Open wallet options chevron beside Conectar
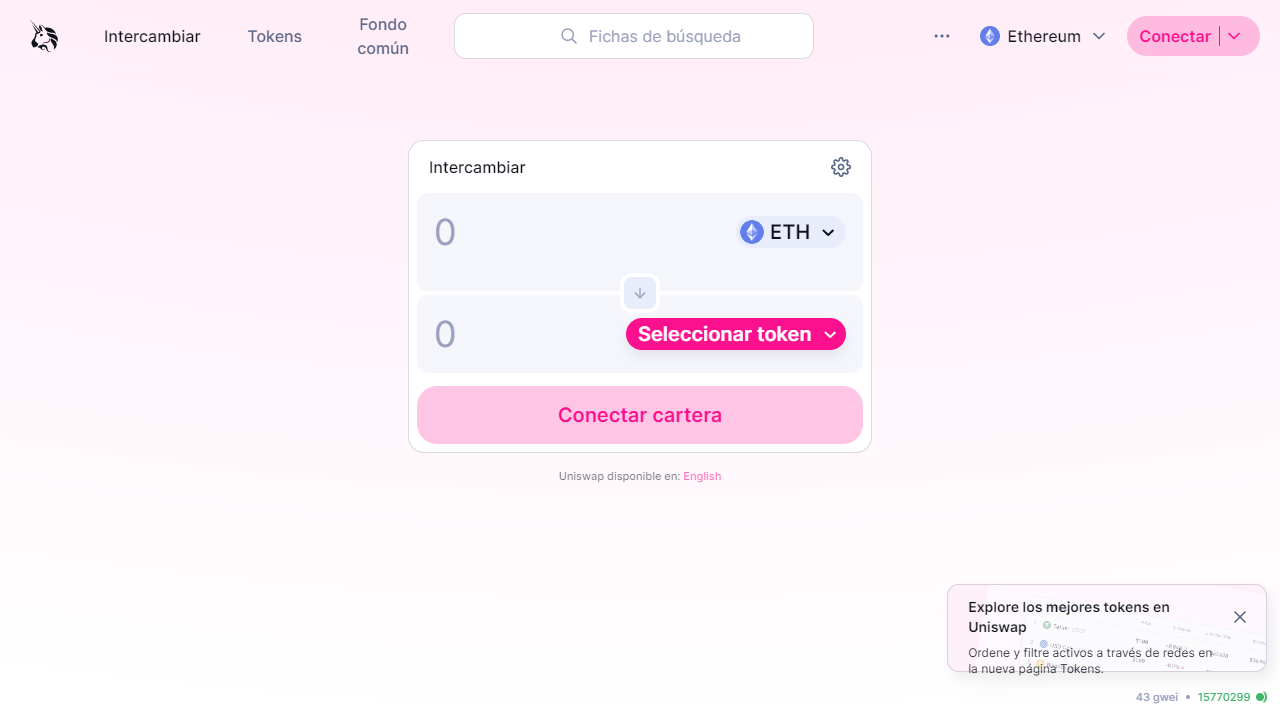This screenshot has width=1280, height=720. pos(1234,36)
